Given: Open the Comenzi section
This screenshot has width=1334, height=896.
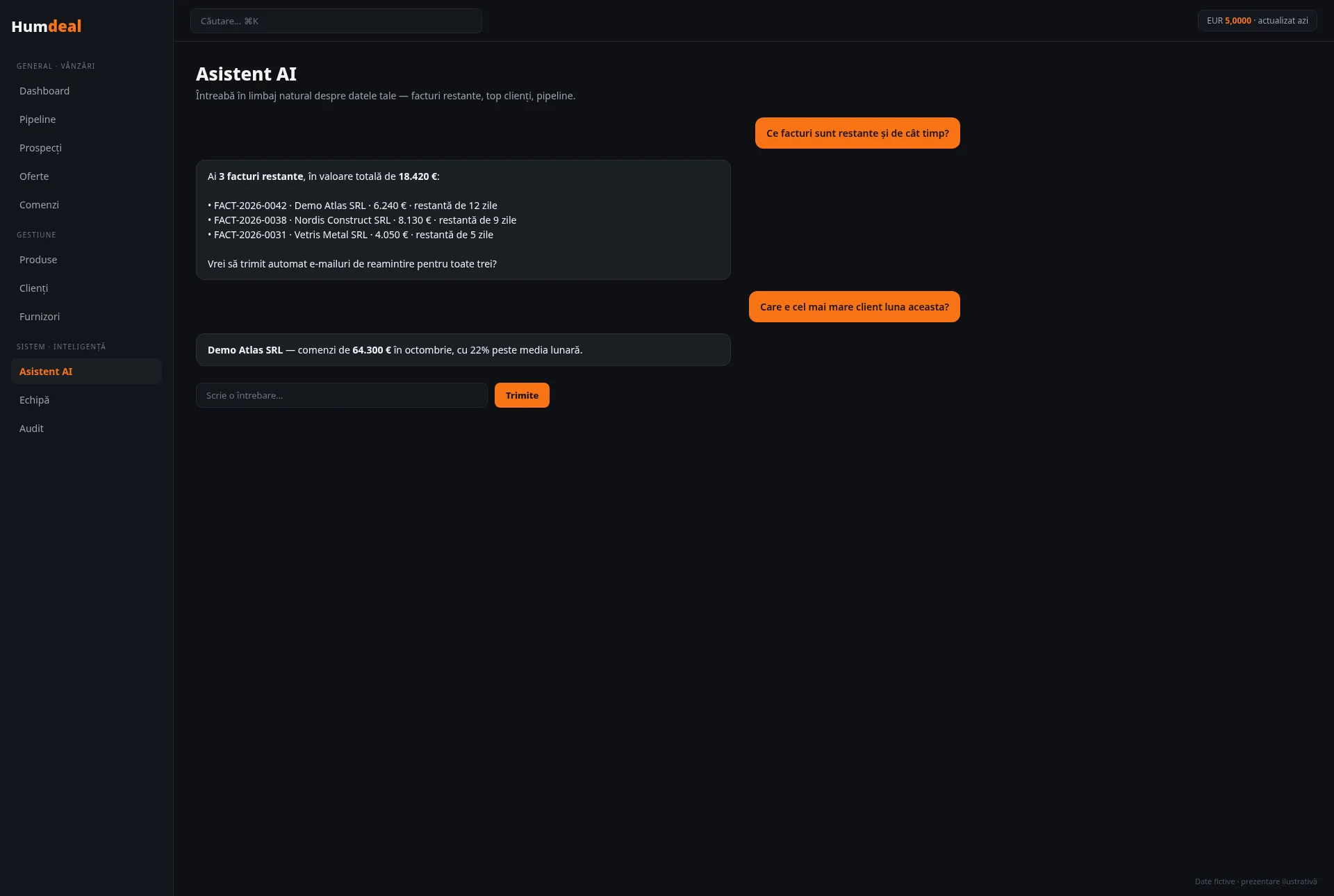Looking at the screenshot, I should click(x=86, y=205).
